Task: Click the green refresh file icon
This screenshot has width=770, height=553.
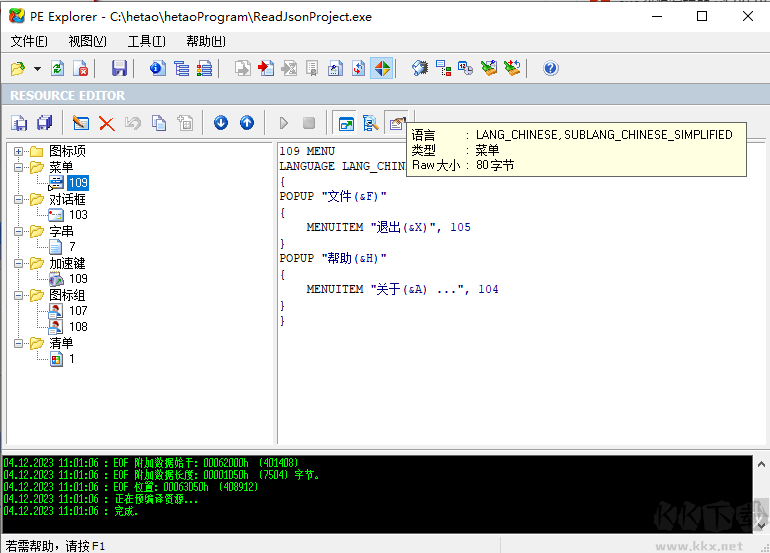Action: click(x=58, y=68)
